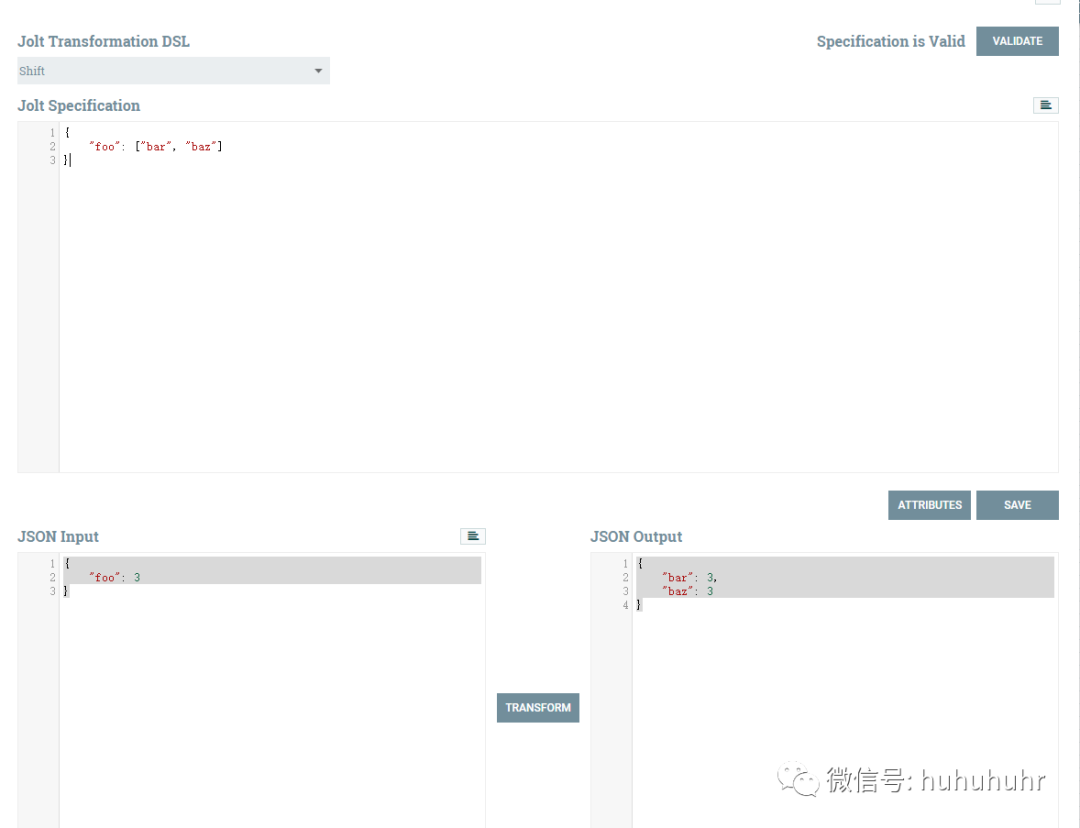
Task: Click the Jolt Specification heading
Action: (79, 105)
